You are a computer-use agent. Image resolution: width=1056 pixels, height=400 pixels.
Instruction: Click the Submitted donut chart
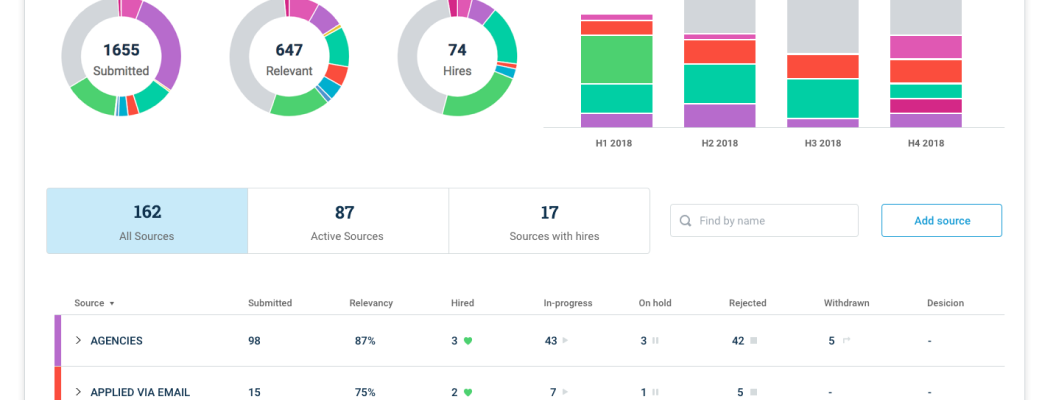(121, 58)
